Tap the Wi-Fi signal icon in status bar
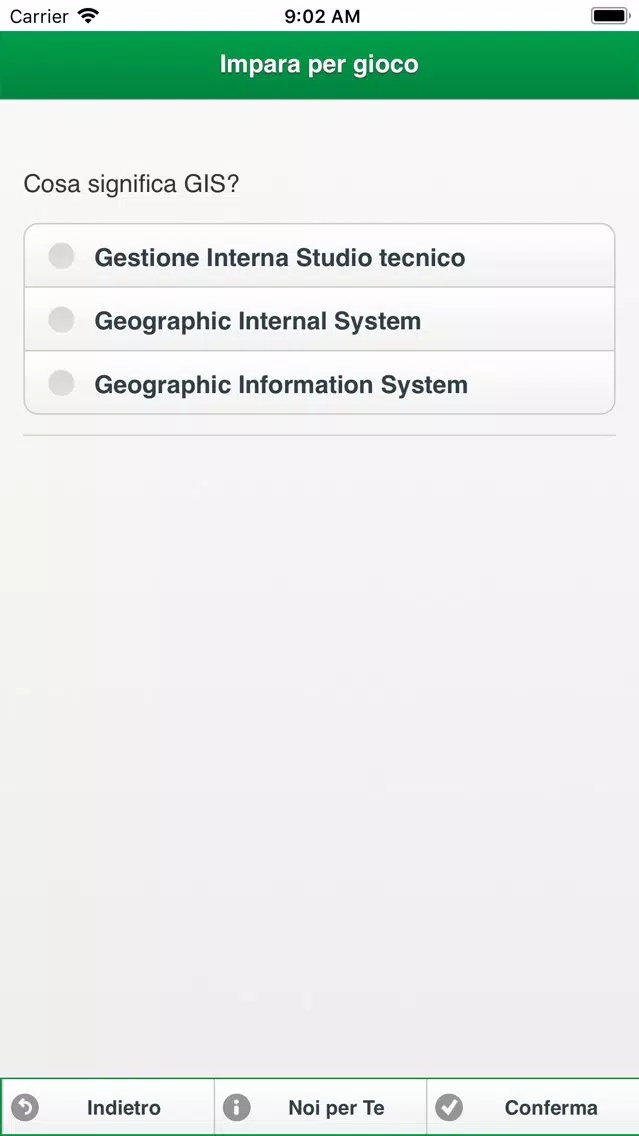 click(88, 16)
